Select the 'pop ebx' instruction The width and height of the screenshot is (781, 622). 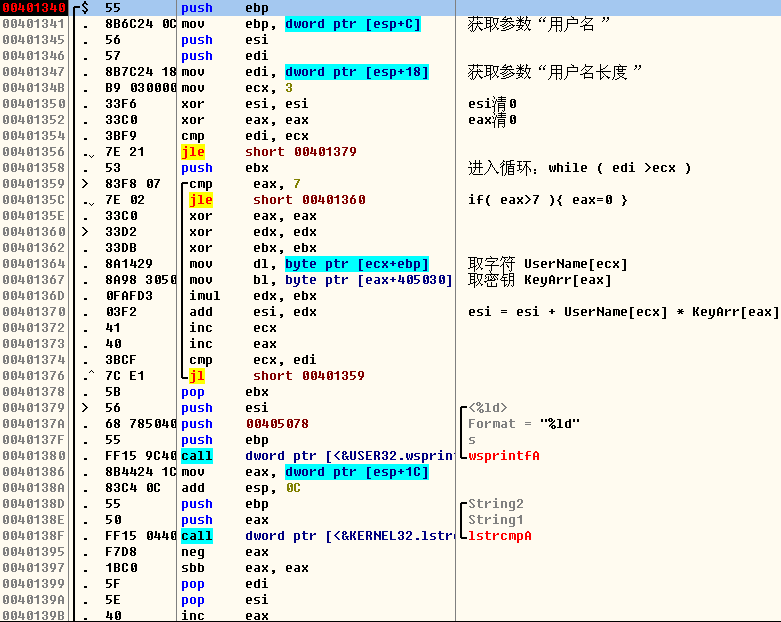225,391
